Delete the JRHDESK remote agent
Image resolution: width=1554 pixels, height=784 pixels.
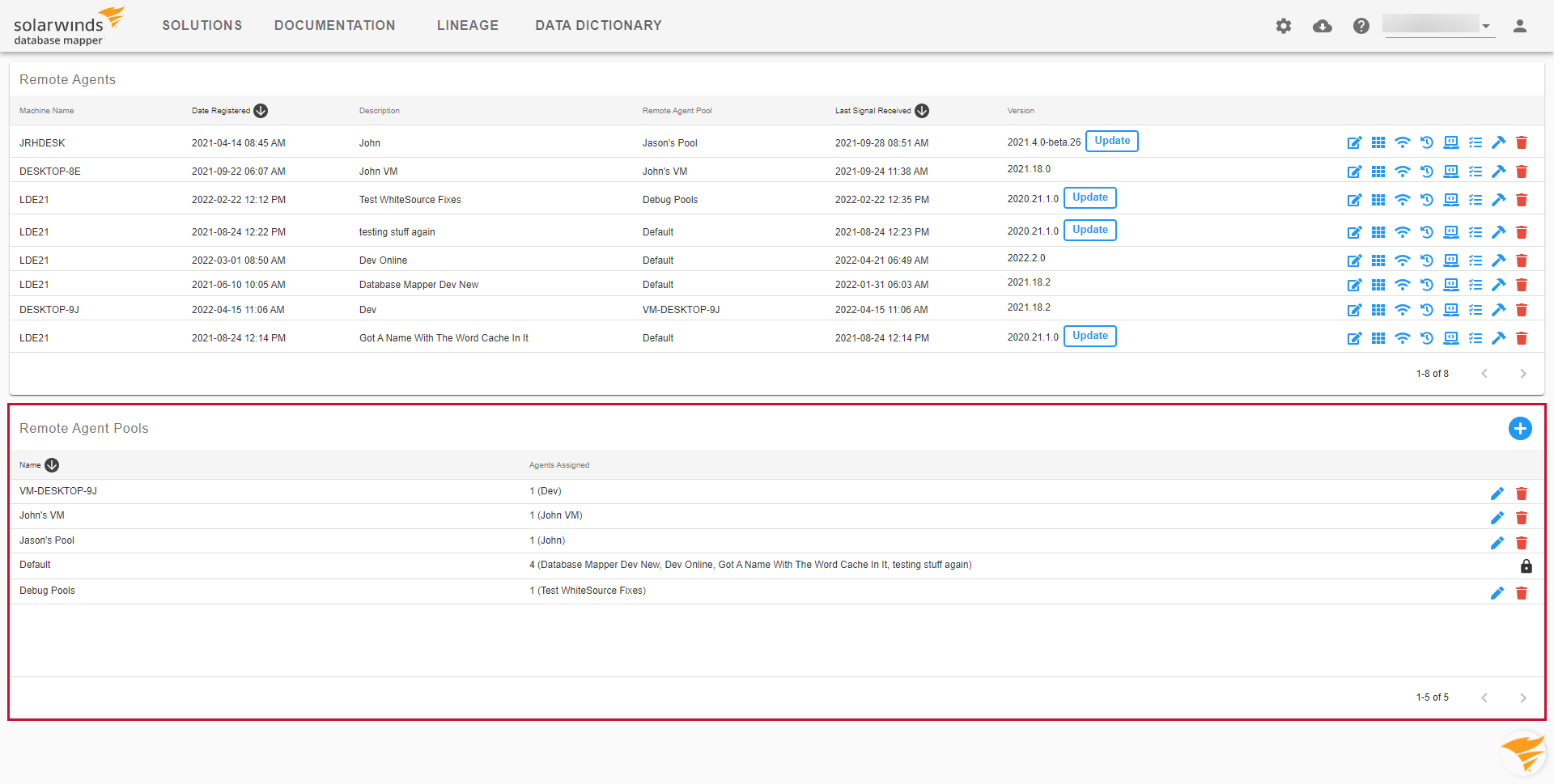pos(1522,142)
